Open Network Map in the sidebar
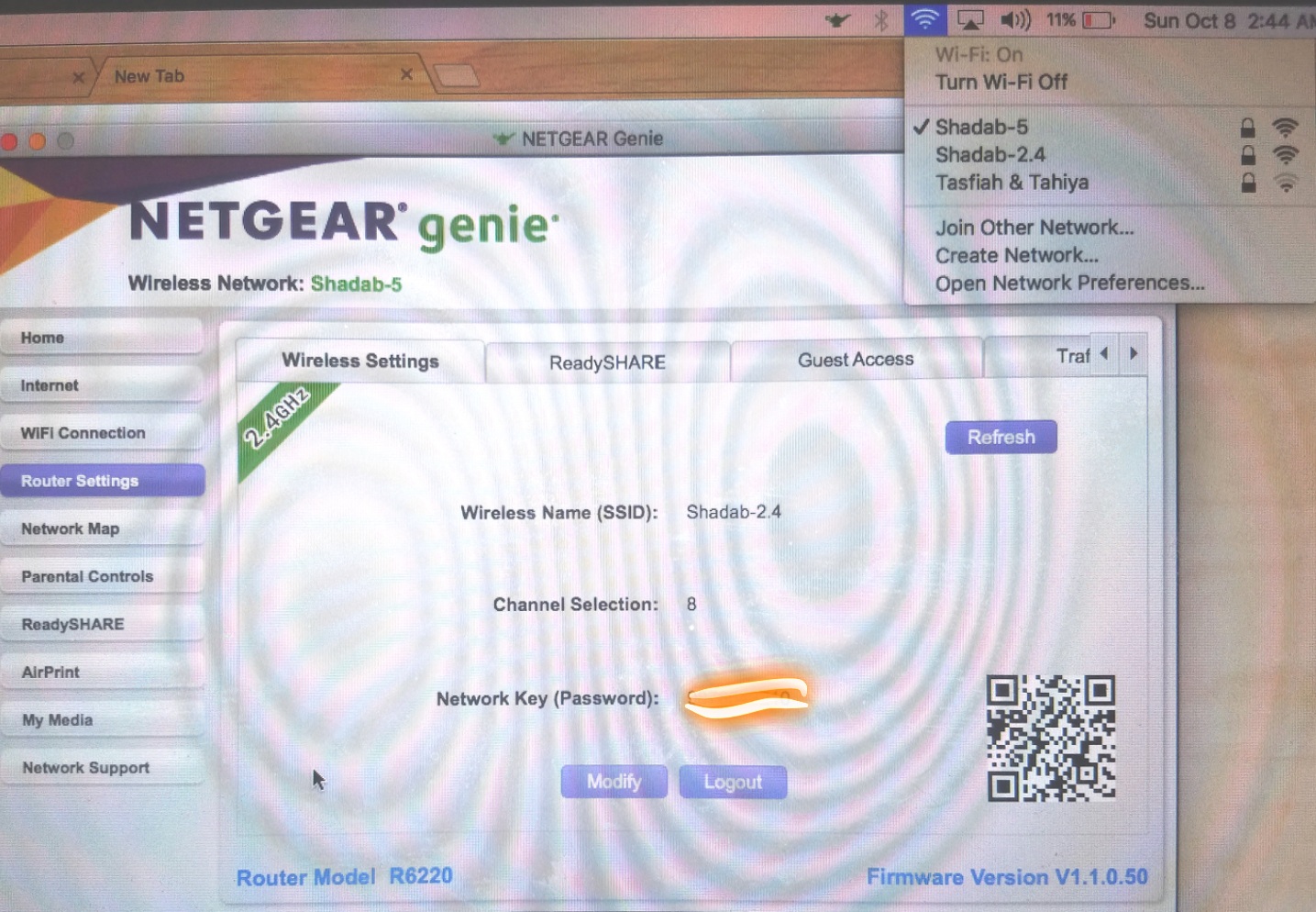 point(102,528)
